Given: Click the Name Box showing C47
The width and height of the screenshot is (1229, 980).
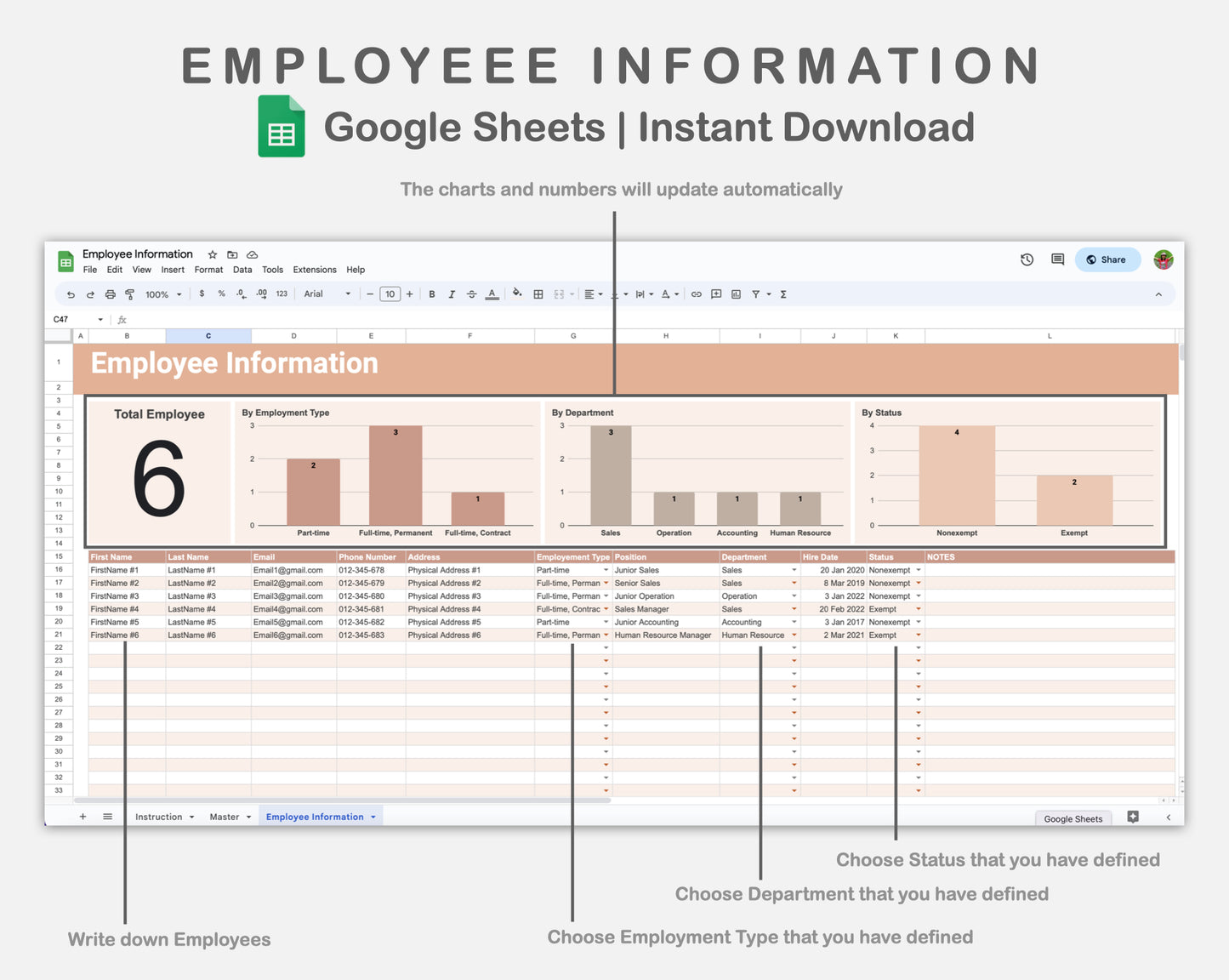Looking at the screenshot, I should click(x=72, y=319).
